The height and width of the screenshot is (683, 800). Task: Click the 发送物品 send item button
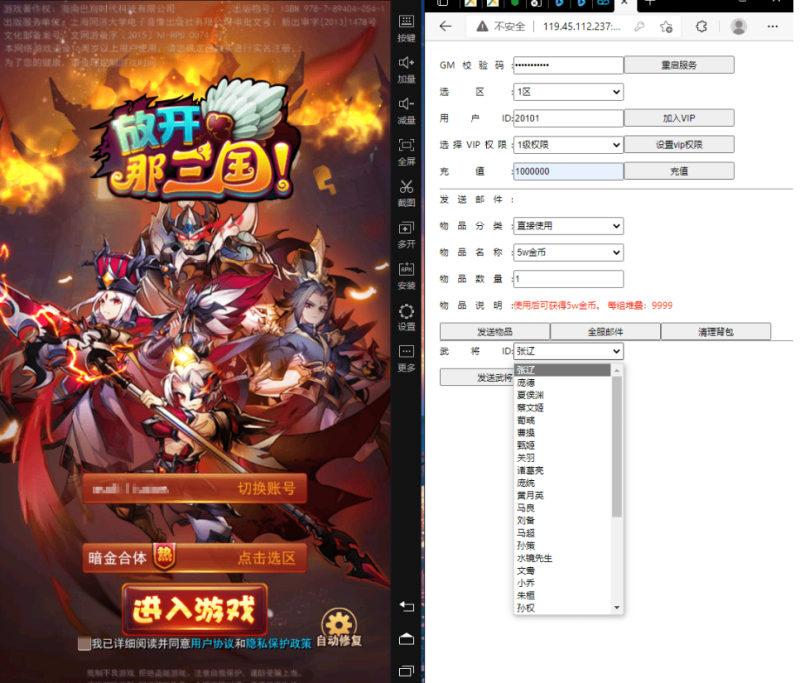pos(495,332)
